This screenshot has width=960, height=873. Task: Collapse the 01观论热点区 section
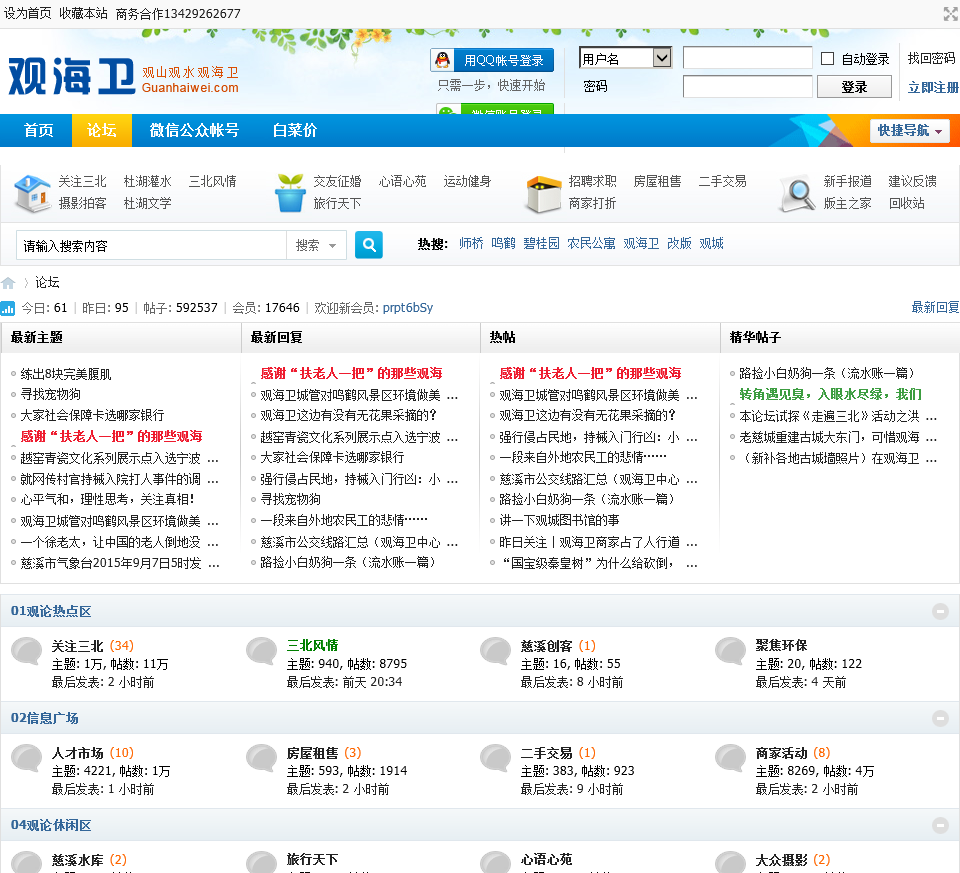(940, 611)
